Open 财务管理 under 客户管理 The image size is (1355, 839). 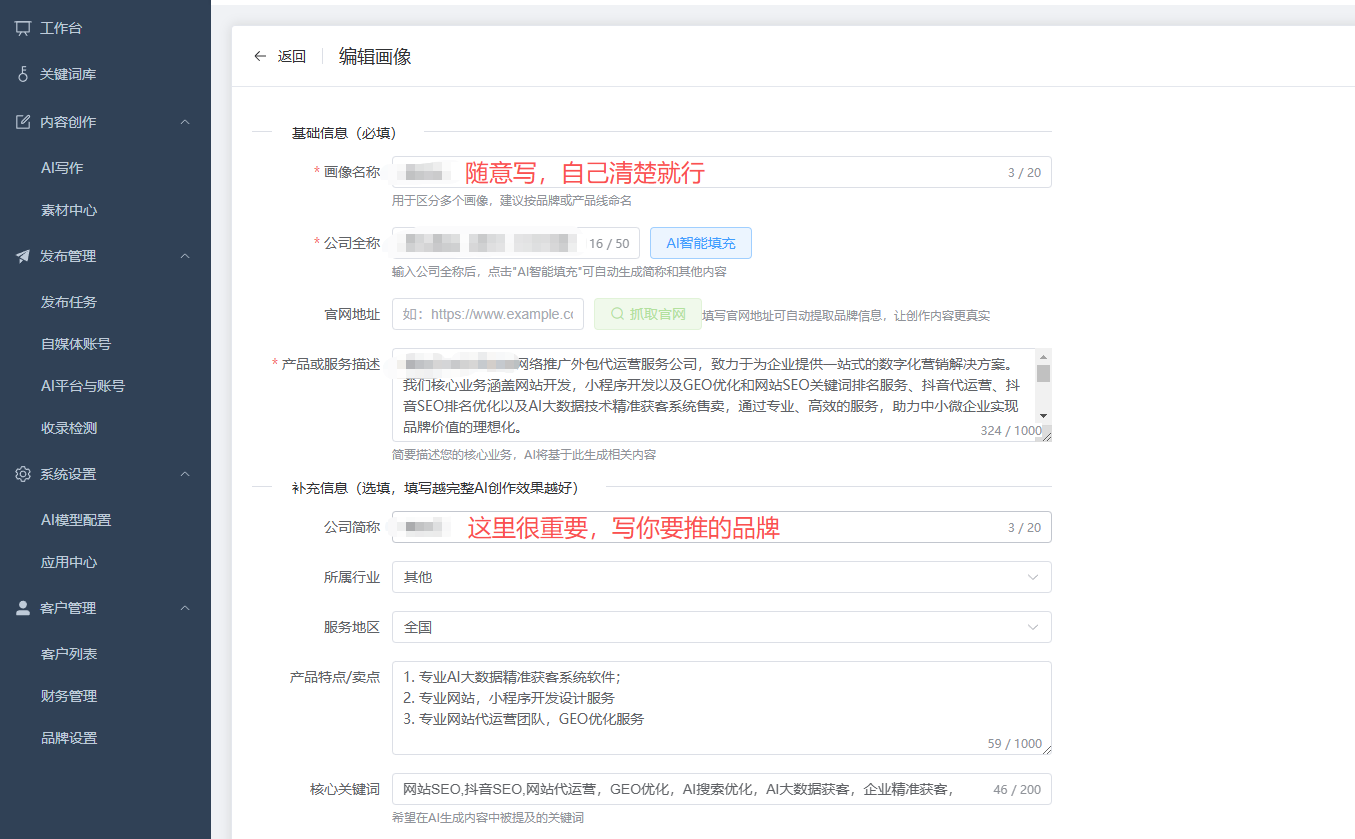[70, 695]
